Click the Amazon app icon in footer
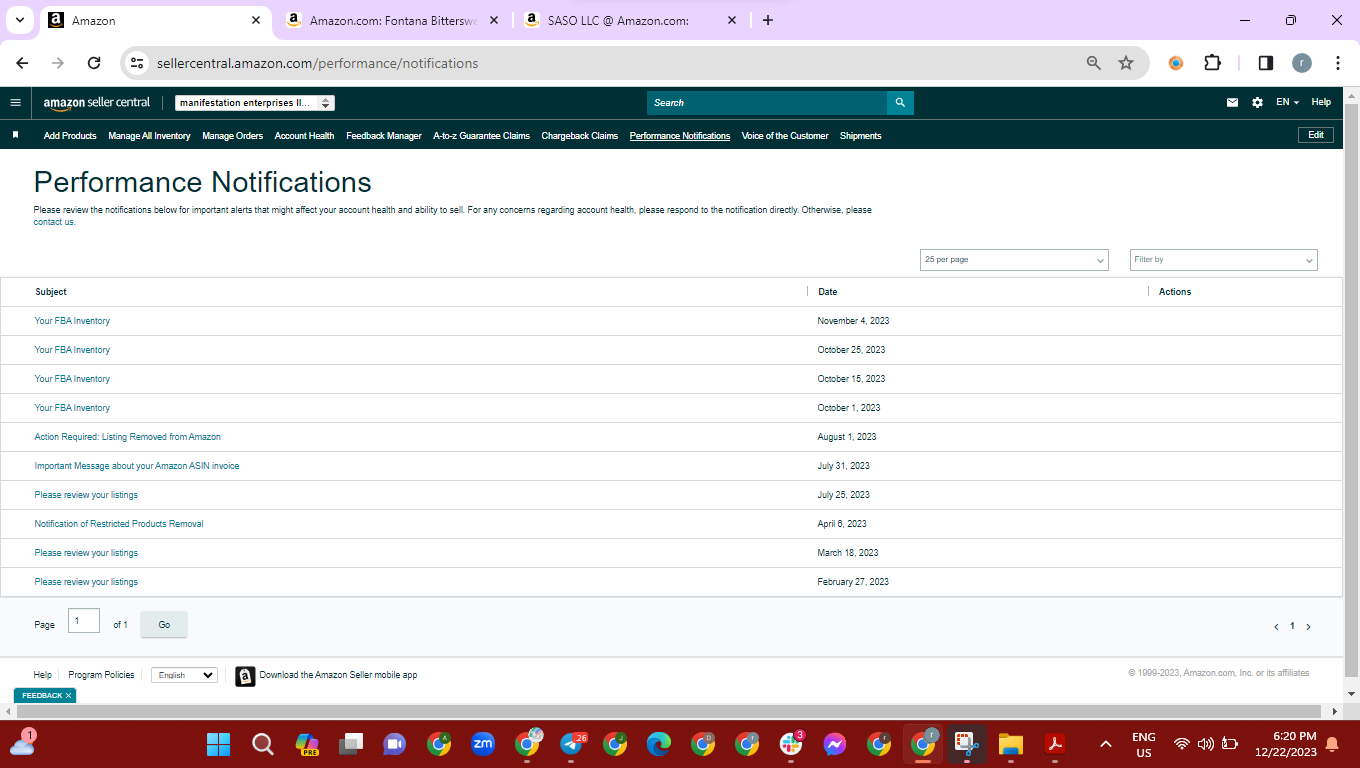Viewport: 1360px width, 768px height. tap(245, 676)
